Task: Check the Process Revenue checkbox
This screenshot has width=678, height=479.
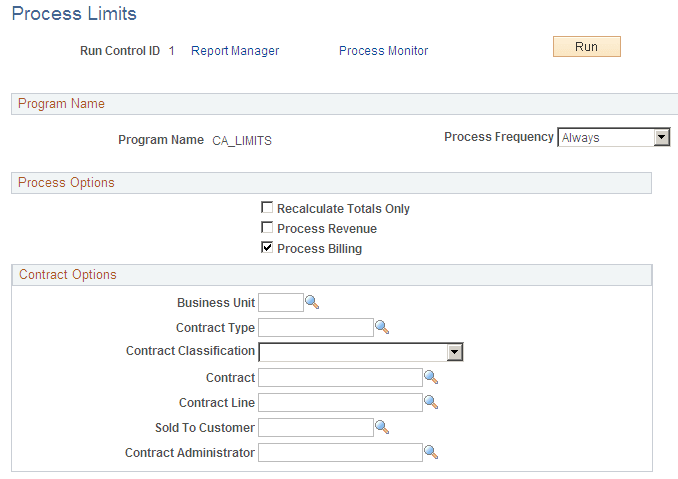Action: [267, 228]
